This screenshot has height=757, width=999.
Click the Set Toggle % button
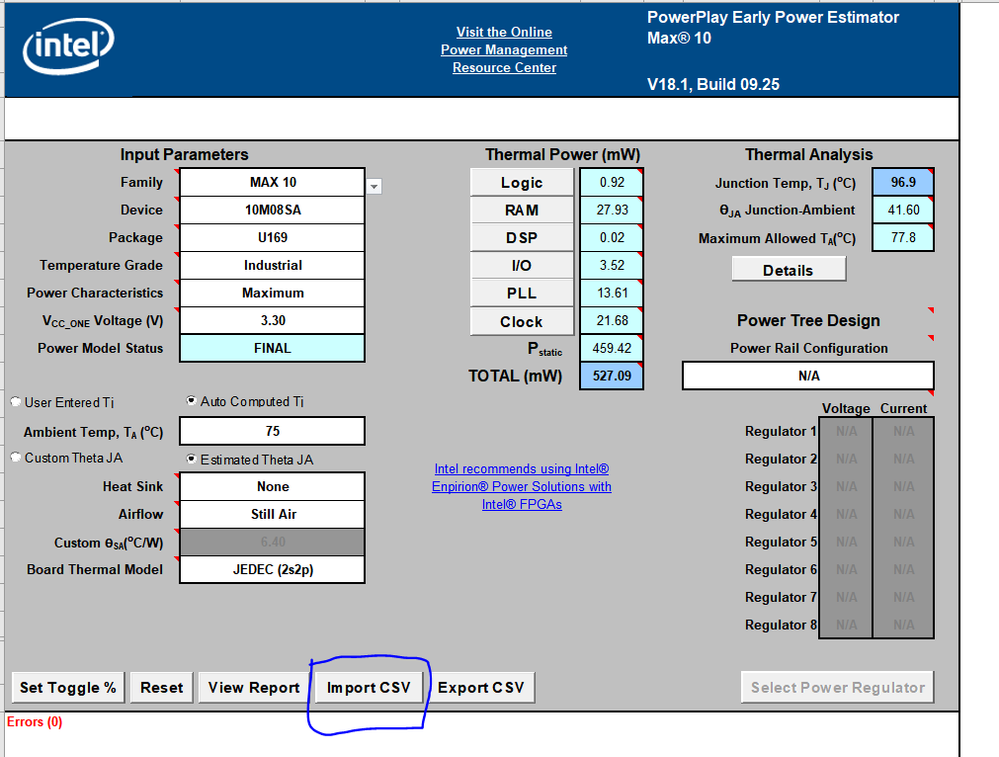point(68,688)
